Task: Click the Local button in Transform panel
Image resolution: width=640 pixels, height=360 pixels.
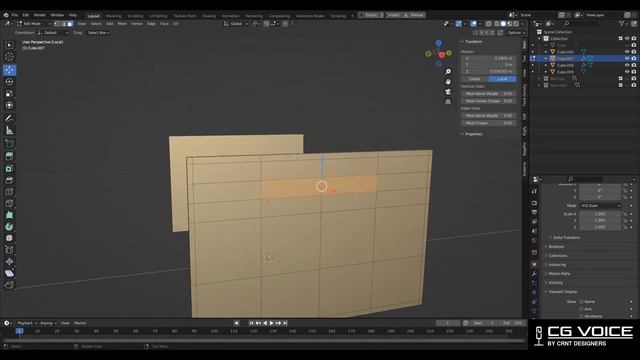Action: (502, 79)
